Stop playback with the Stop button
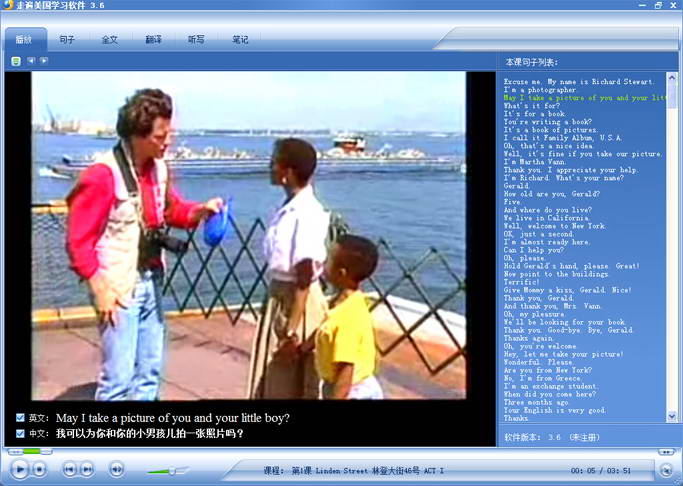 click(39, 469)
